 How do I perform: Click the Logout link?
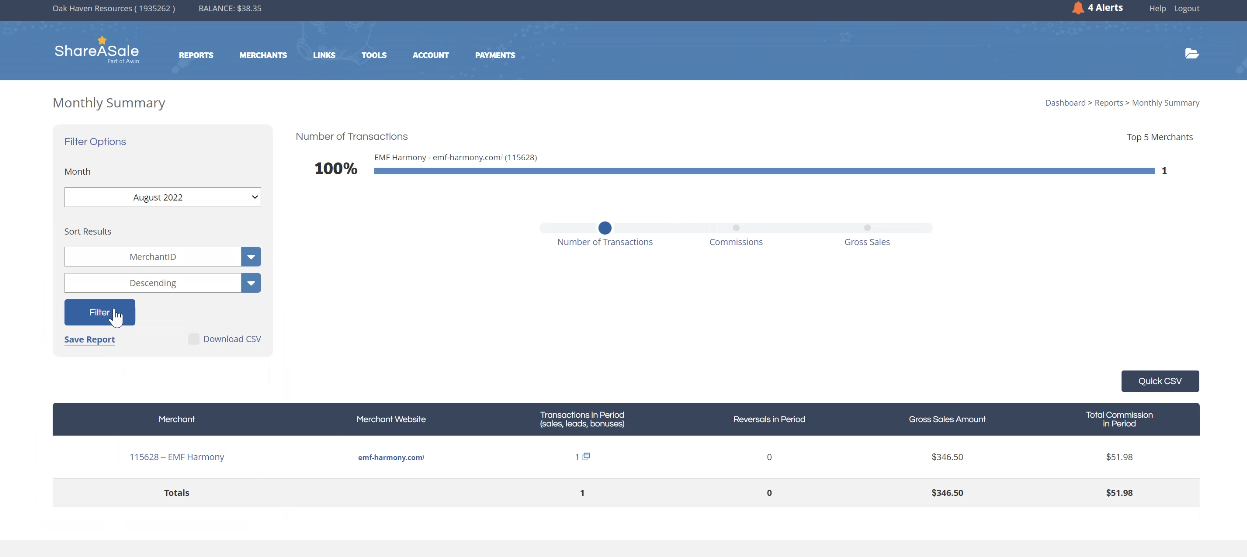[1186, 8]
